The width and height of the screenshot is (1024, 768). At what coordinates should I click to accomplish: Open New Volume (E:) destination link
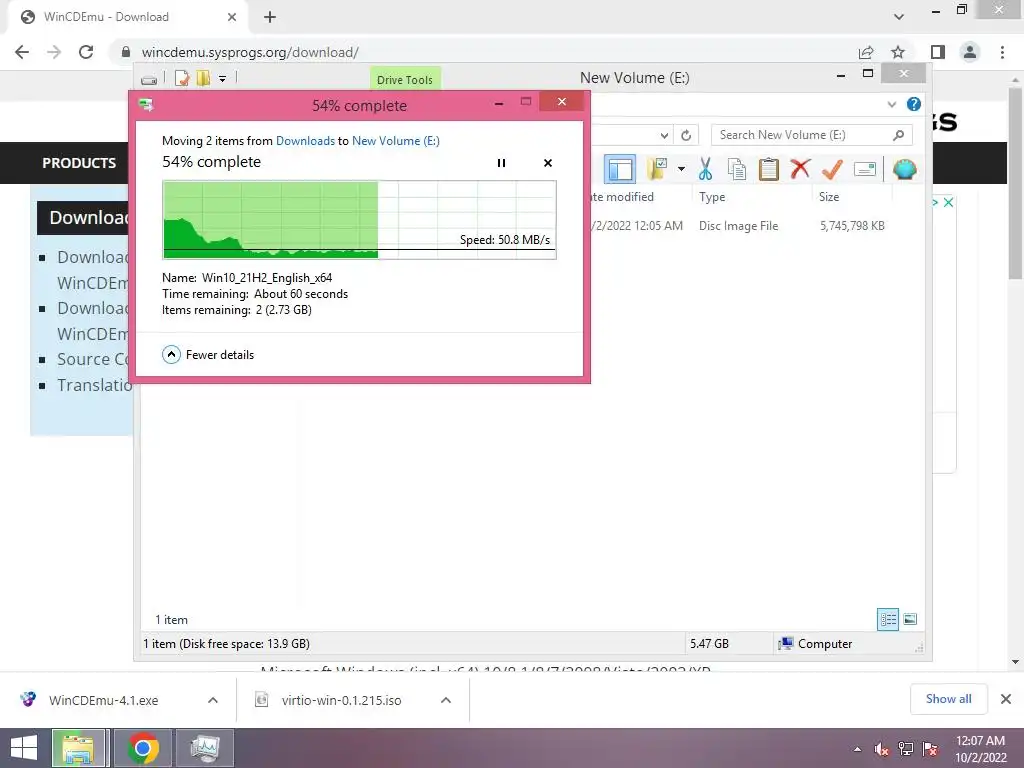pos(396,140)
